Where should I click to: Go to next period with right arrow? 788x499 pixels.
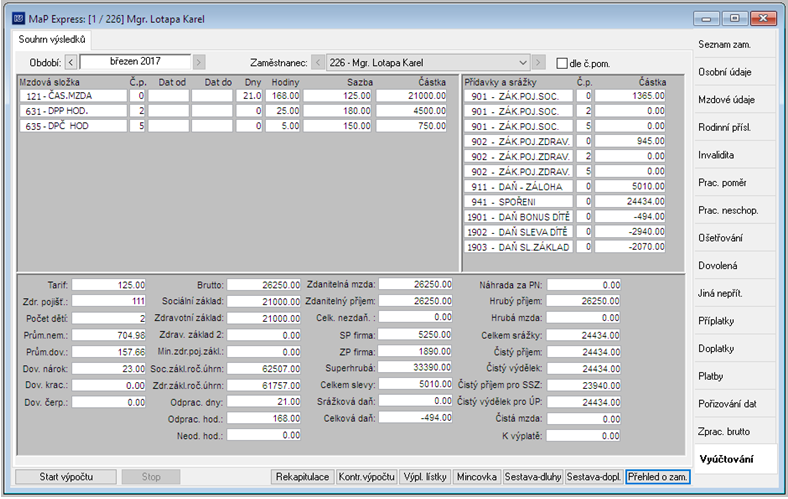pyautogui.click(x=199, y=62)
